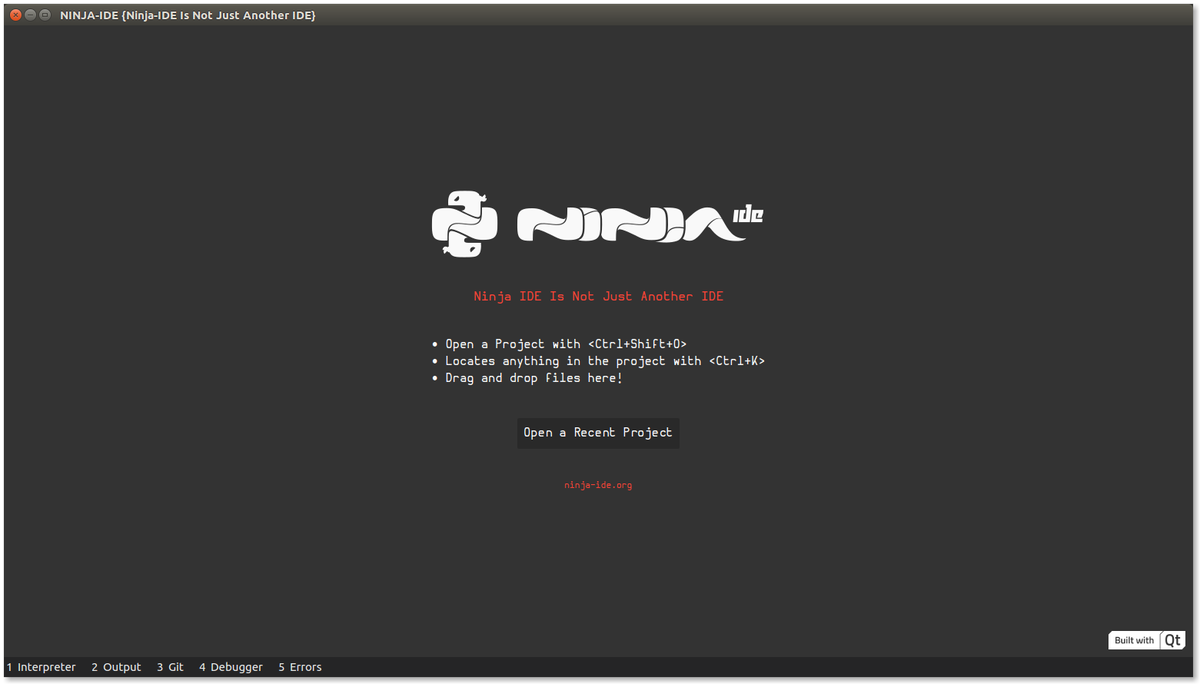Click the NINJA IDE Python logo

(x=464, y=223)
